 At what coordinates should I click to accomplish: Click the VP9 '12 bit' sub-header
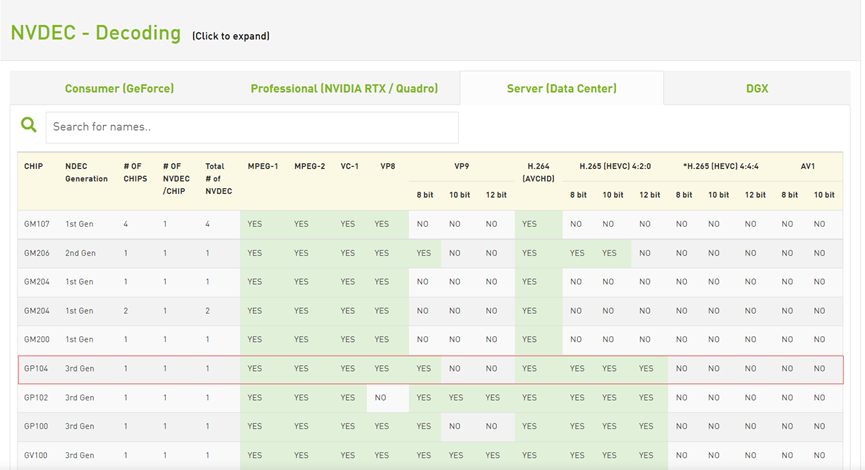496,195
